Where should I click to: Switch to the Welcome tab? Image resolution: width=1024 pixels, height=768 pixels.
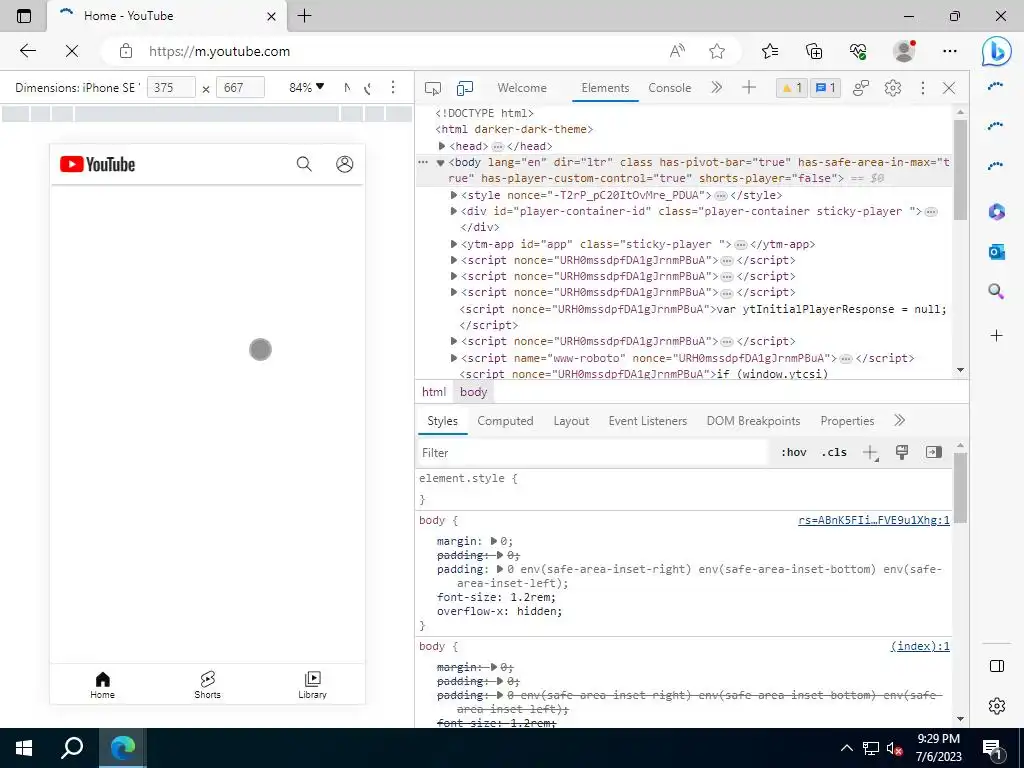[522, 88]
